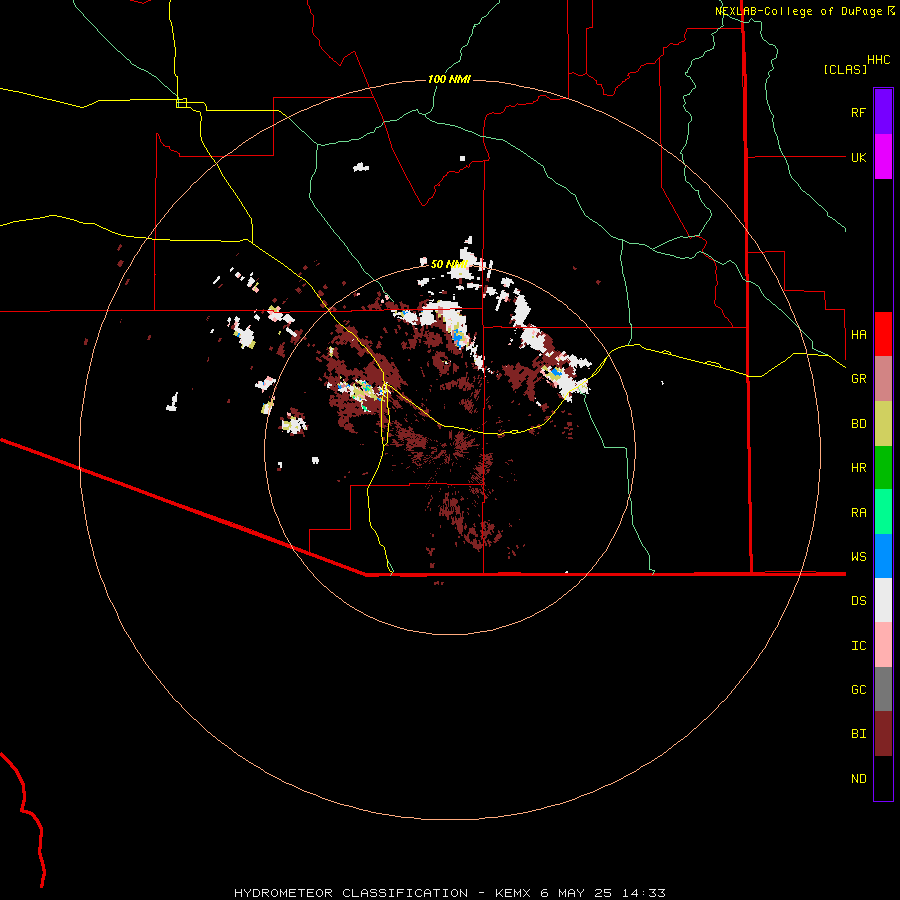Click the HHC product label

[879, 60]
